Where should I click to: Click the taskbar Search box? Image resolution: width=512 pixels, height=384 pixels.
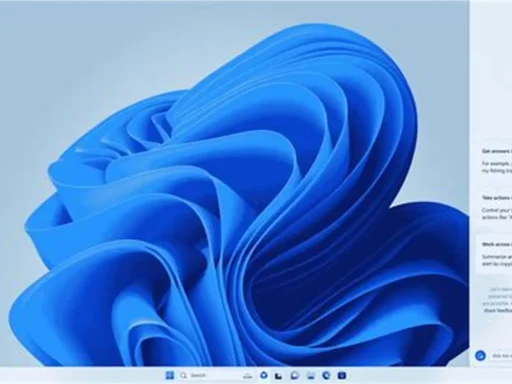point(216,375)
